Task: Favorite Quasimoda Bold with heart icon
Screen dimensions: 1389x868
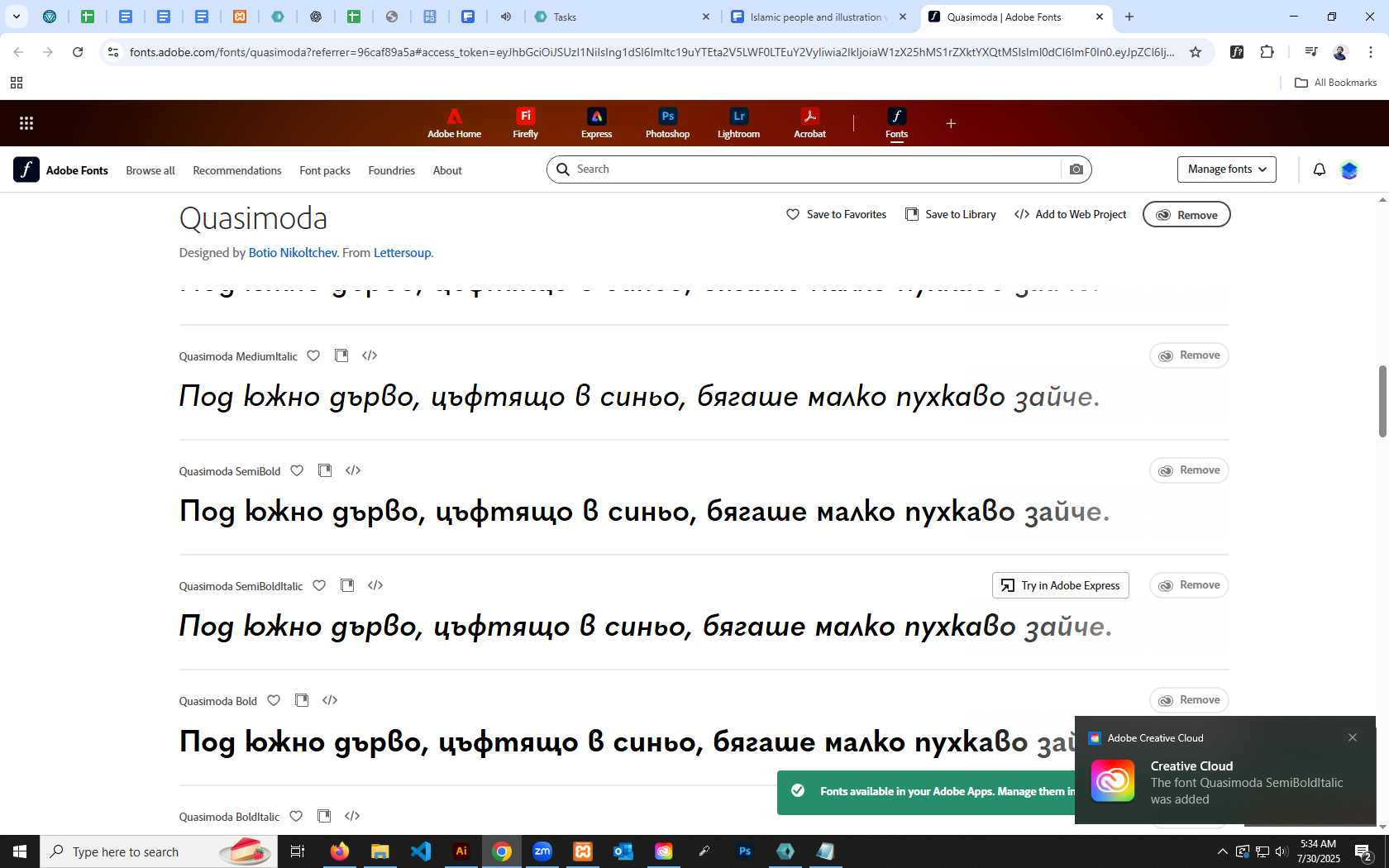Action: point(274,700)
